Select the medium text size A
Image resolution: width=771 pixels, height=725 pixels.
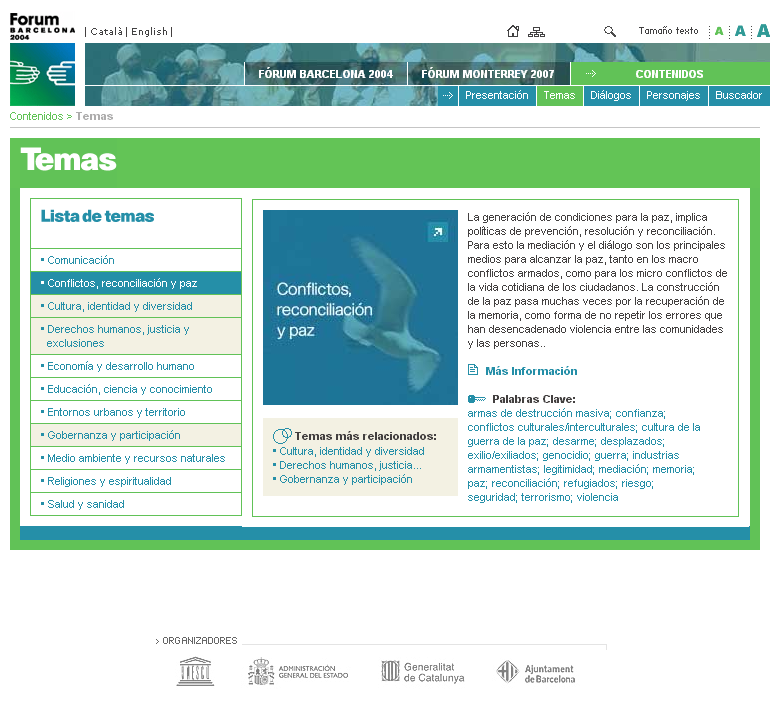pyautogui.click(x=740, y=31)
